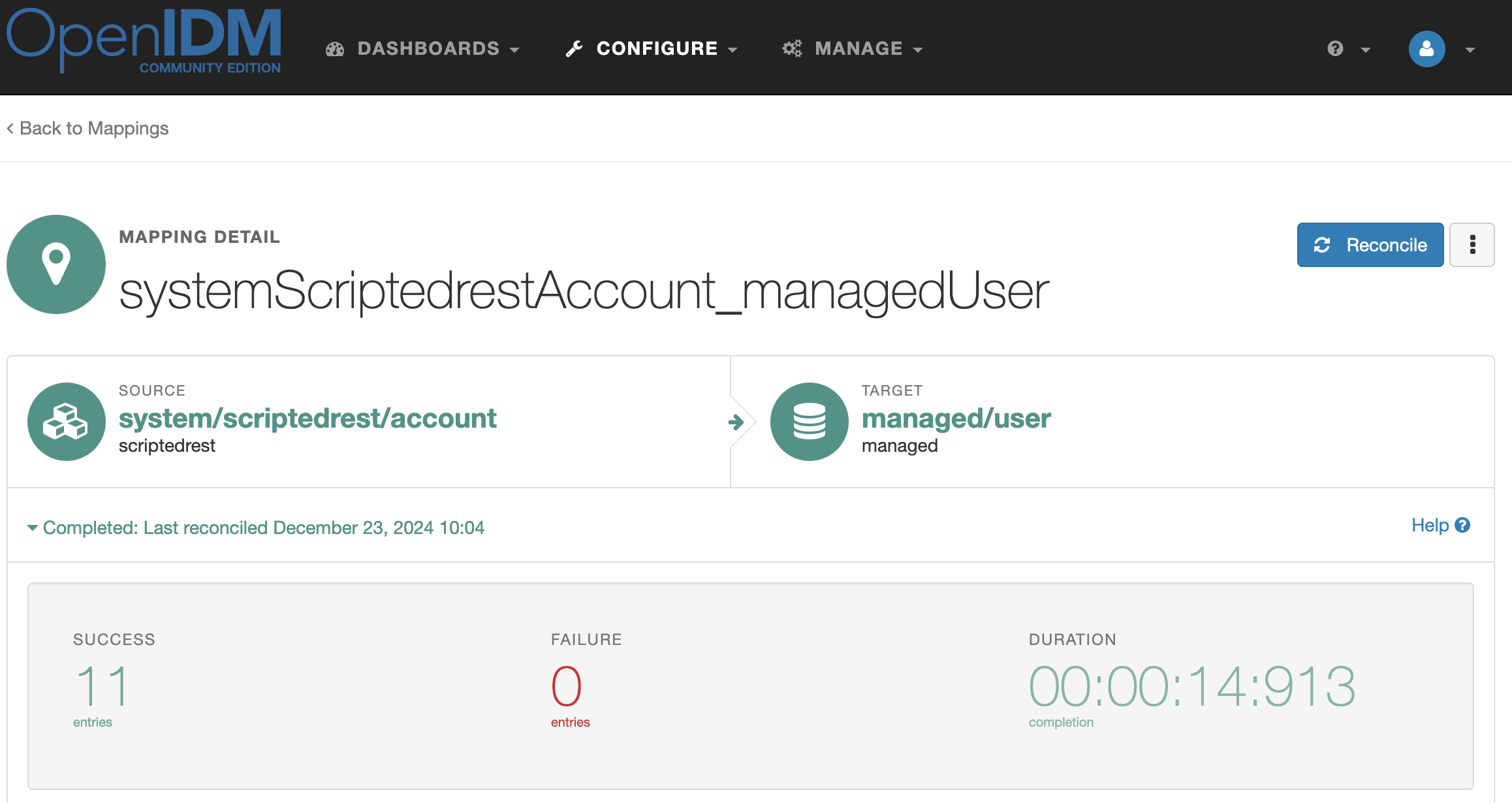The height and width of the screenshot is (803, 1512).
Task: Open the Dashboards menu
Action: [x=428, y=49]
